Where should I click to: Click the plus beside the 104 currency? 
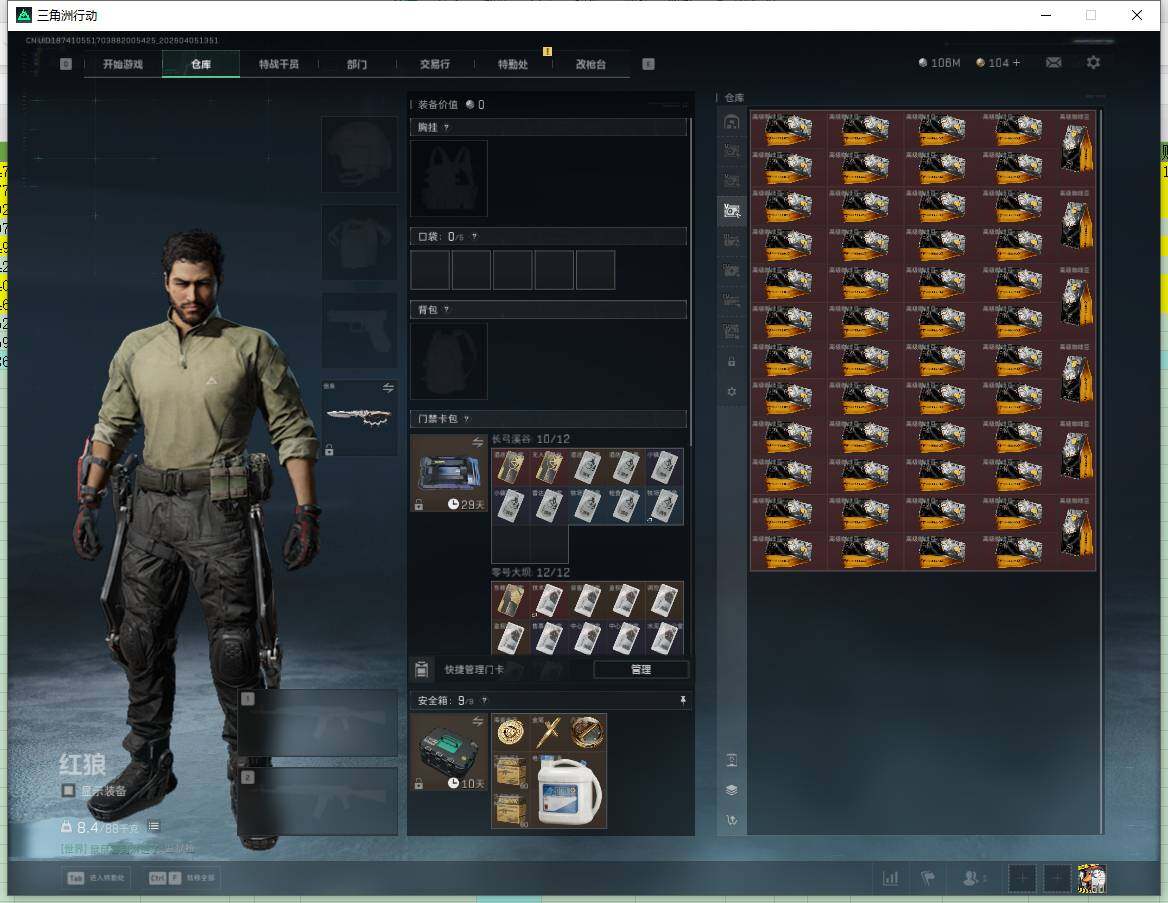pos(1016,63)
